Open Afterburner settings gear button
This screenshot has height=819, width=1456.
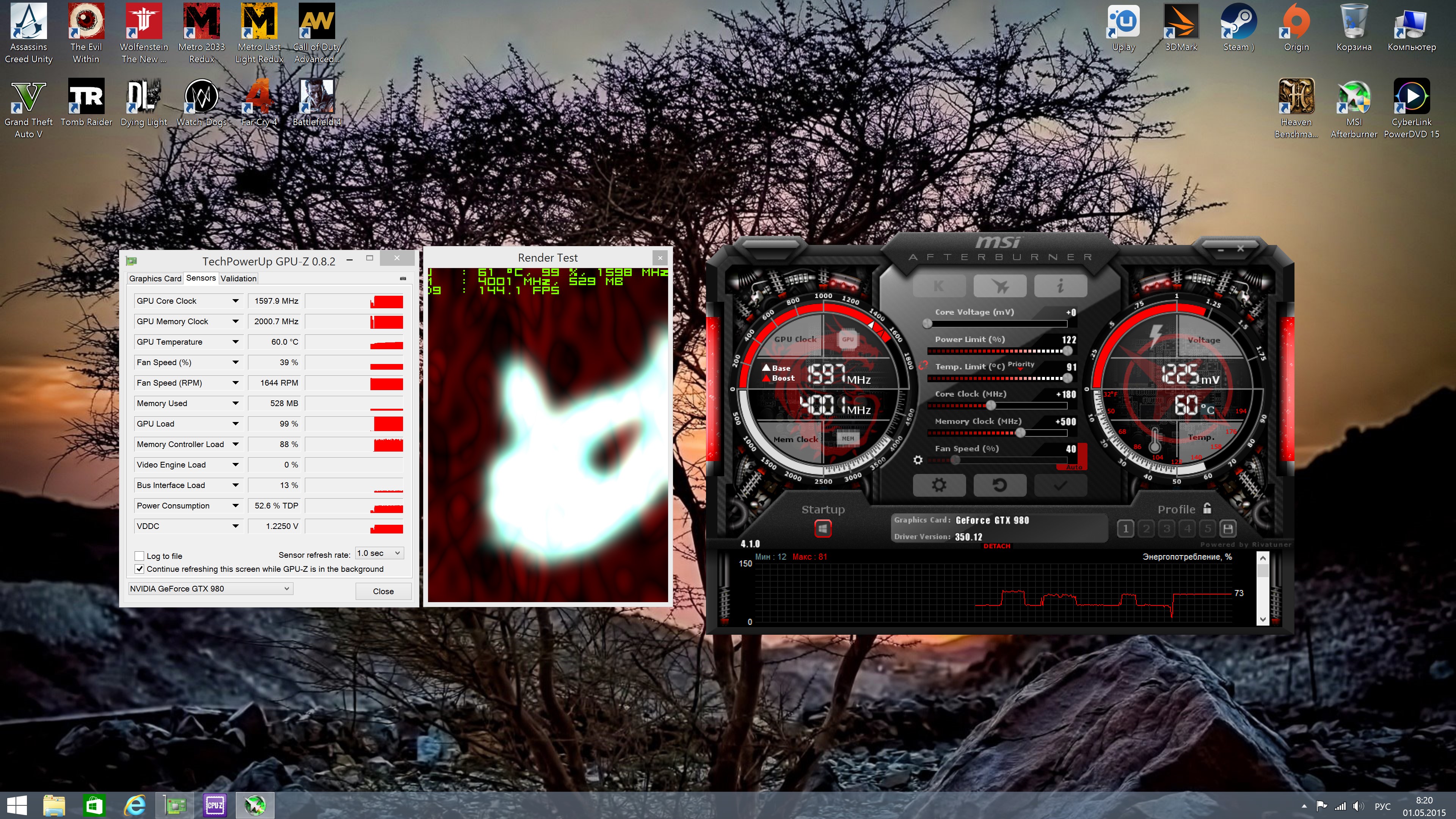point(939,485)
